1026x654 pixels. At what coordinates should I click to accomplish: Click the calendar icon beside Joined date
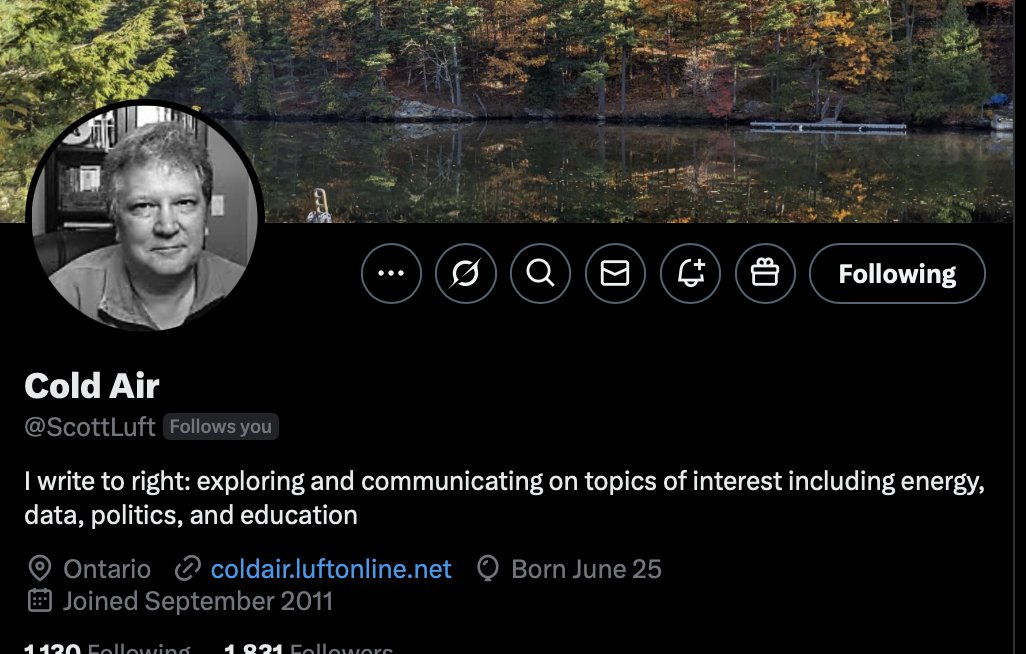click(x=40, y=600)
